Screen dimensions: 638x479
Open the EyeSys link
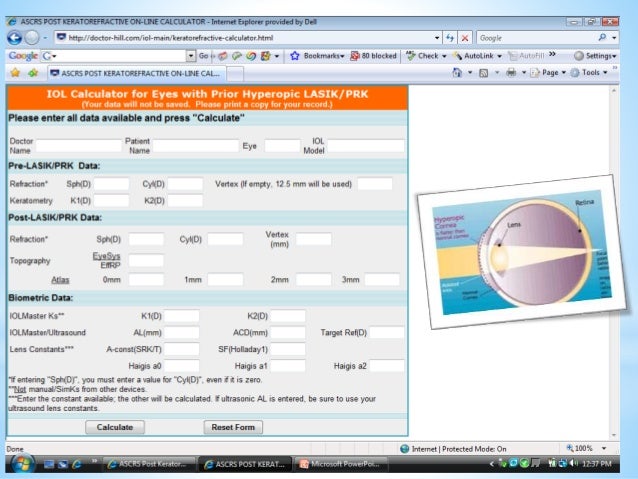pyautogui.click(x=107, y=256)
